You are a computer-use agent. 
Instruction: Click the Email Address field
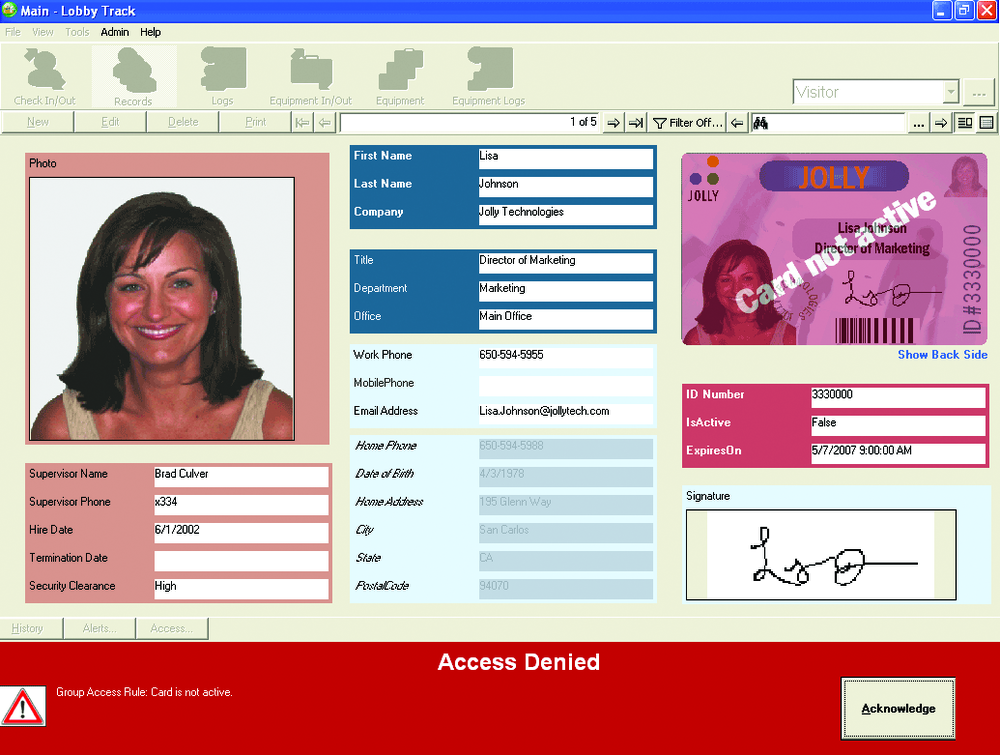pyautogui.click(x=565, y=411)
